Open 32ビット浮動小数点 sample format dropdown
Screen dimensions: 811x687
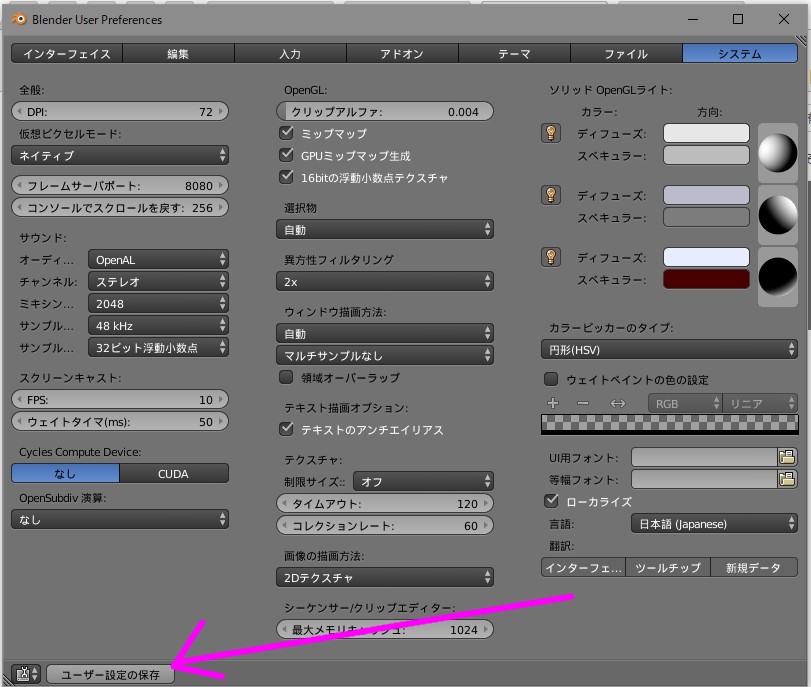[158, 348]
